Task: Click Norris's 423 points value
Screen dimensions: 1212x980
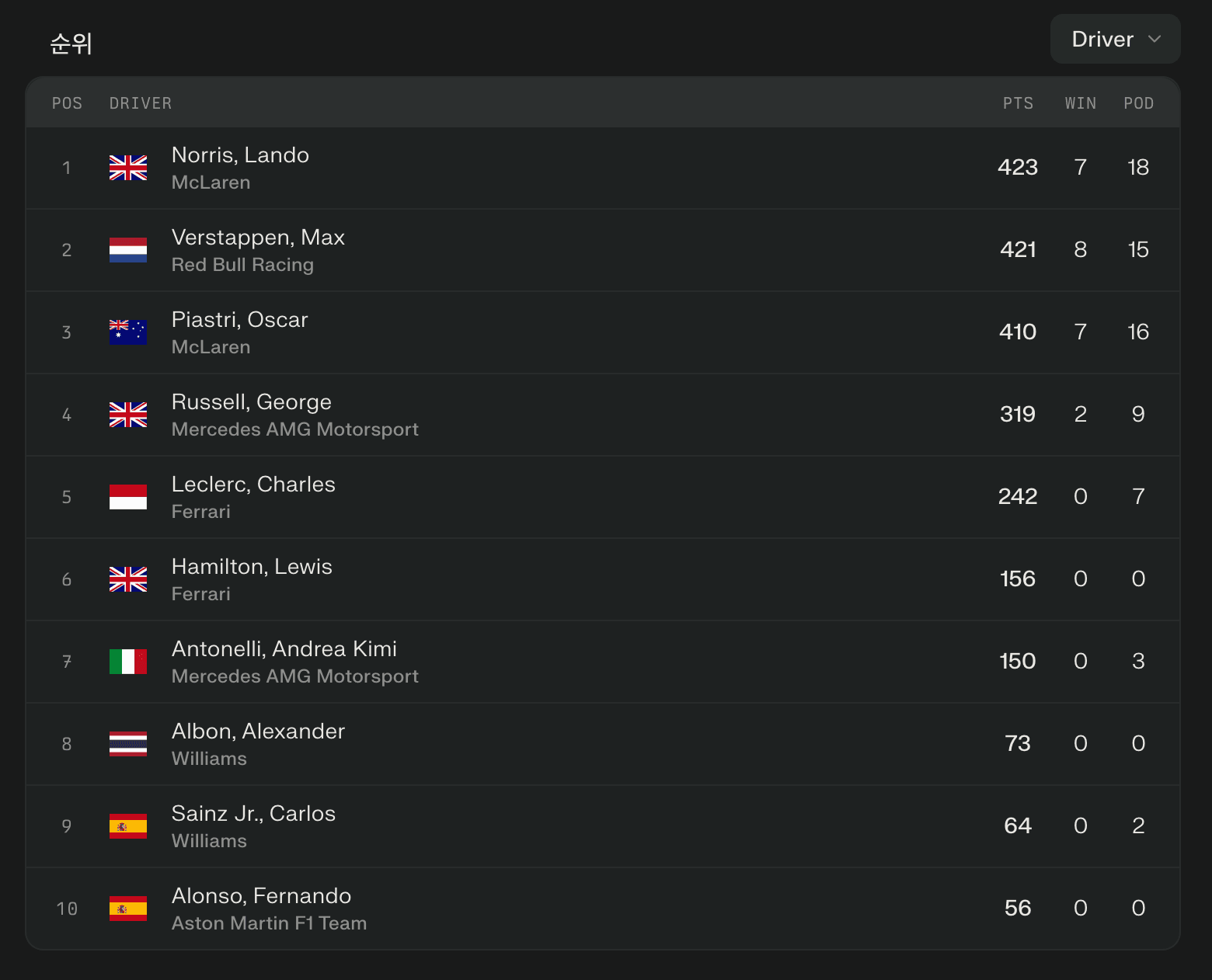Action: pyautogui.click(x=1018, y=168)
